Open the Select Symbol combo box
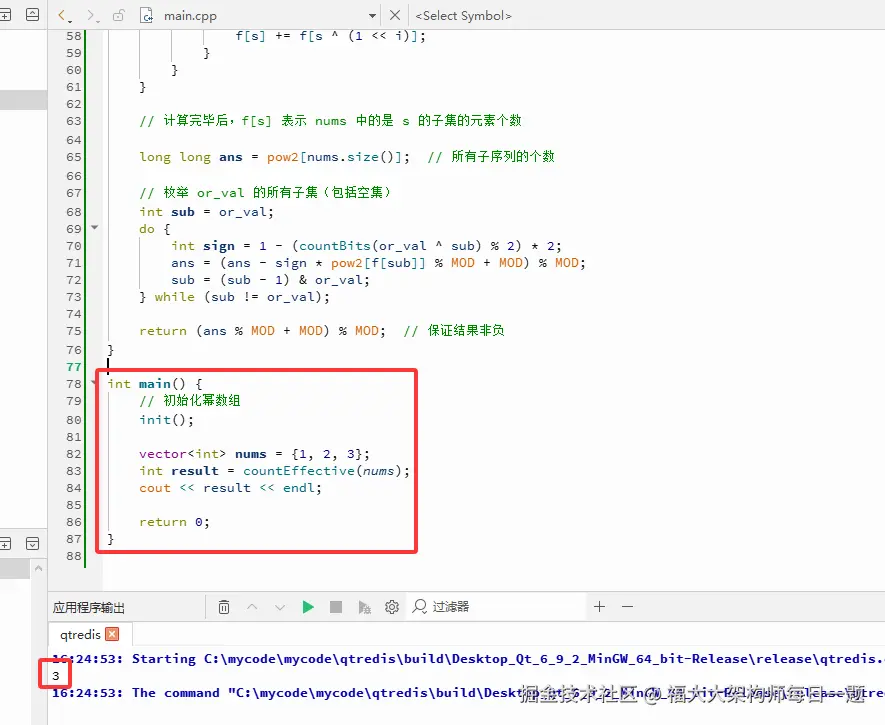 463,16
